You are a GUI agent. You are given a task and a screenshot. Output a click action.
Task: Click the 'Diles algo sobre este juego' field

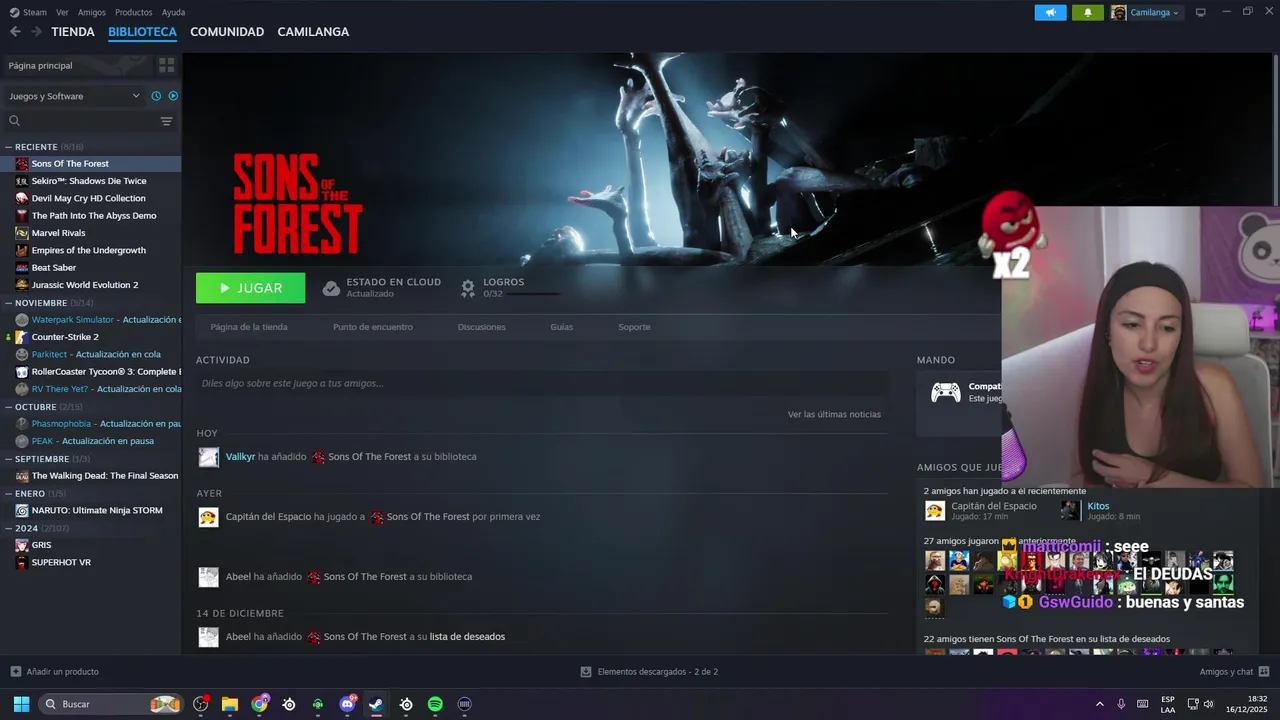[x=542, y=383]
